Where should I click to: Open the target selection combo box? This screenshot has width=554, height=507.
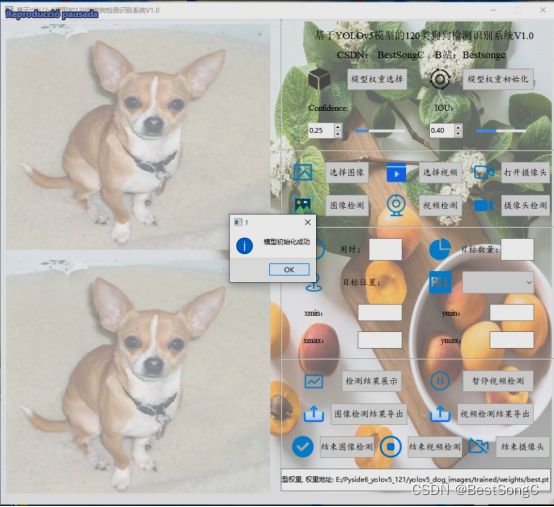[498, 282]
